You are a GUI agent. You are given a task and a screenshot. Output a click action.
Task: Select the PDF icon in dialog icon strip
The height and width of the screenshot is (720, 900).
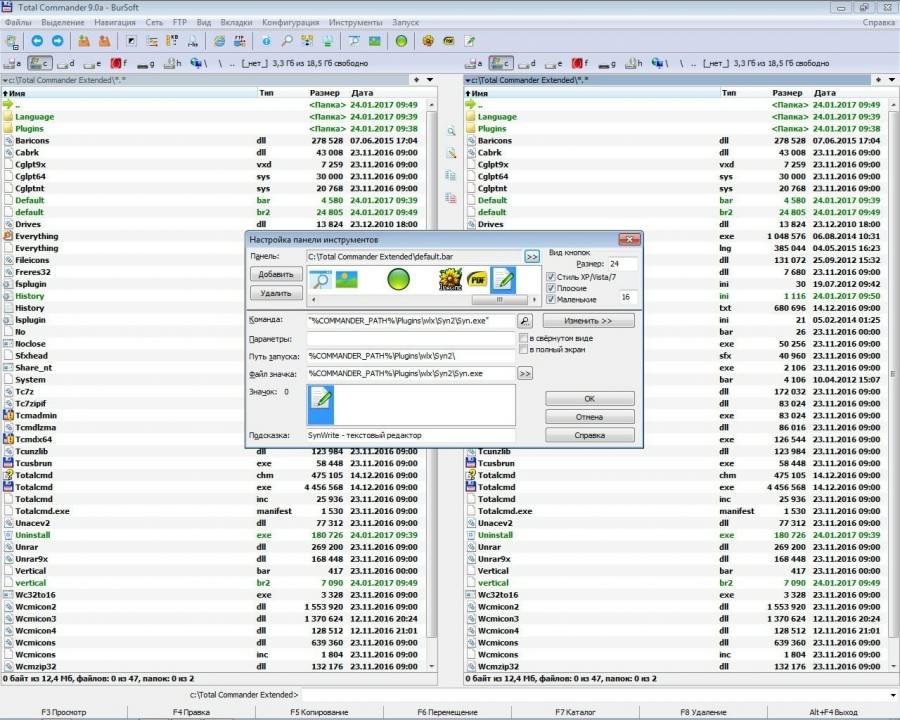477,280
